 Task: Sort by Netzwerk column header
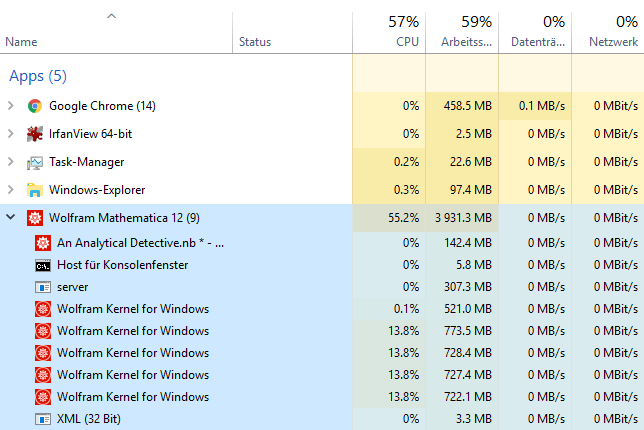pyautogui.click(x=608, y=33)
